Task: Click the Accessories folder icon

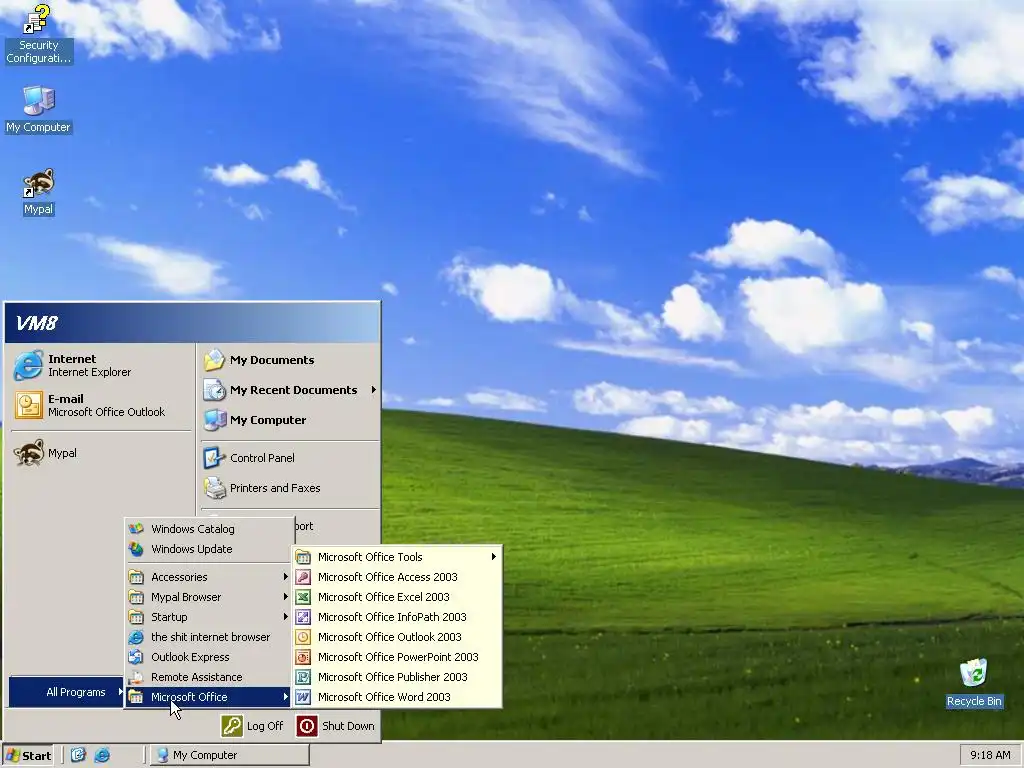Action: (136, 577)
